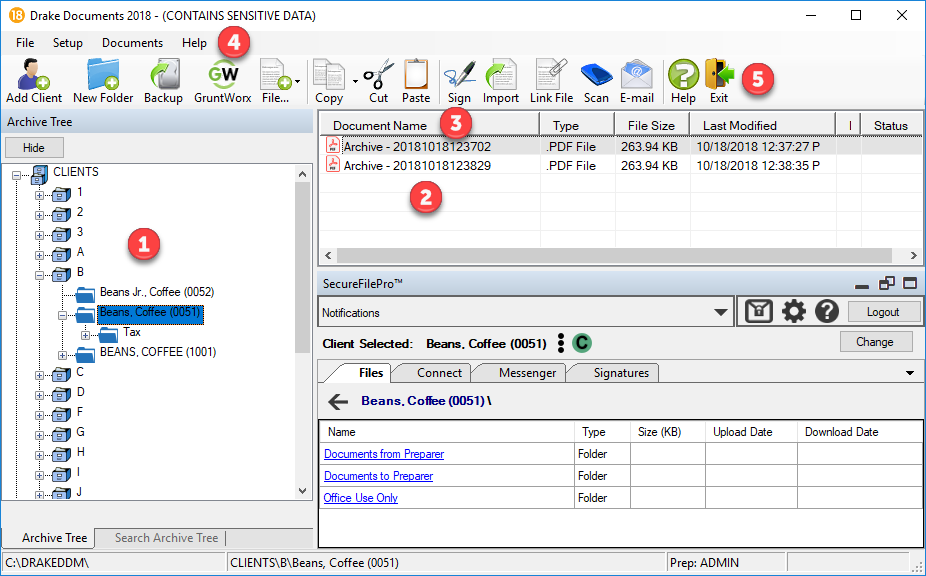The height and width of the screenshot is (576, 926).
Task: Open the Documents menu
Action: pos(132,43)
